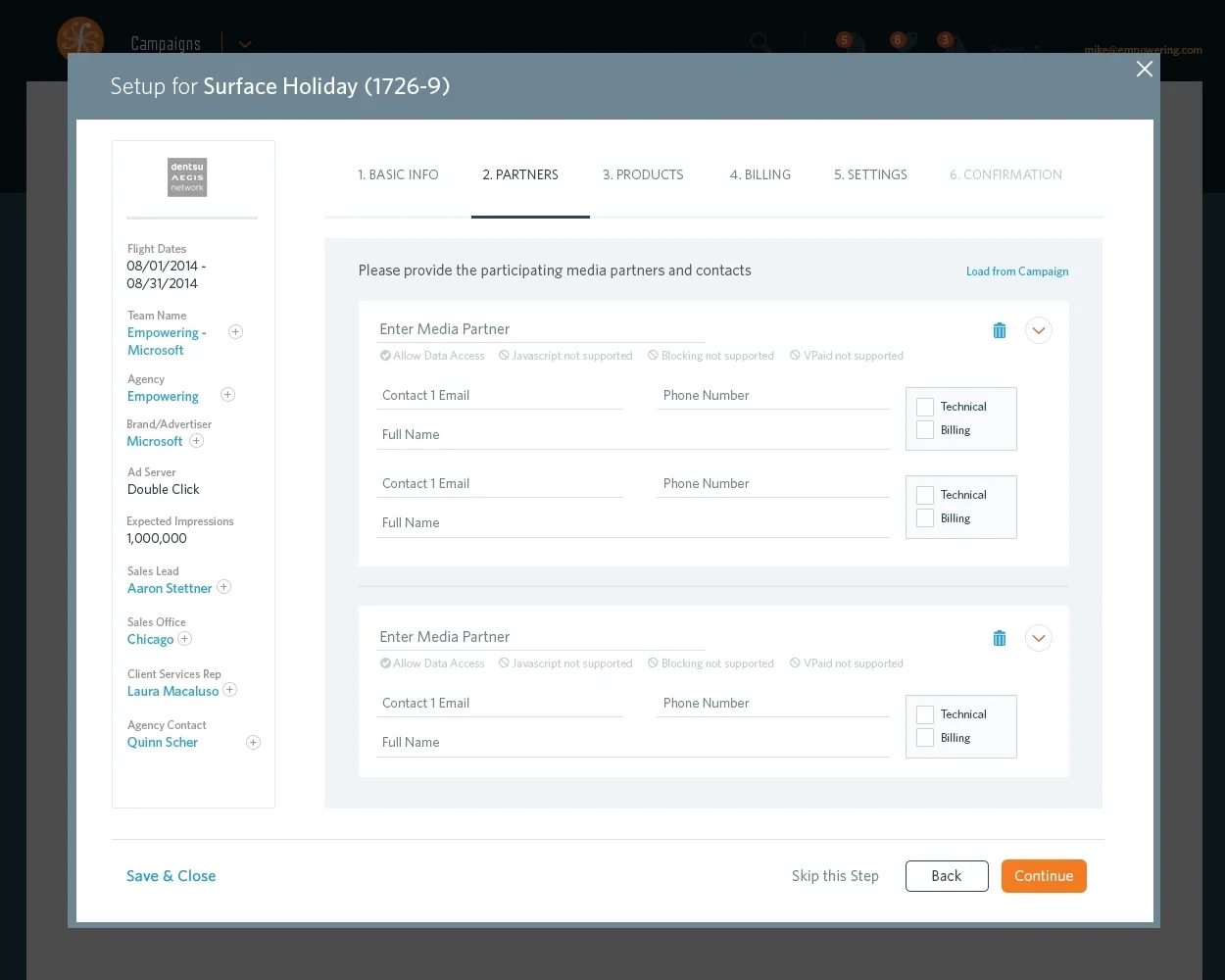Viewport: 1225px width, 980px height.
Task: Delete the second media partner via trash icon
Action: [x=1000, y=638]
